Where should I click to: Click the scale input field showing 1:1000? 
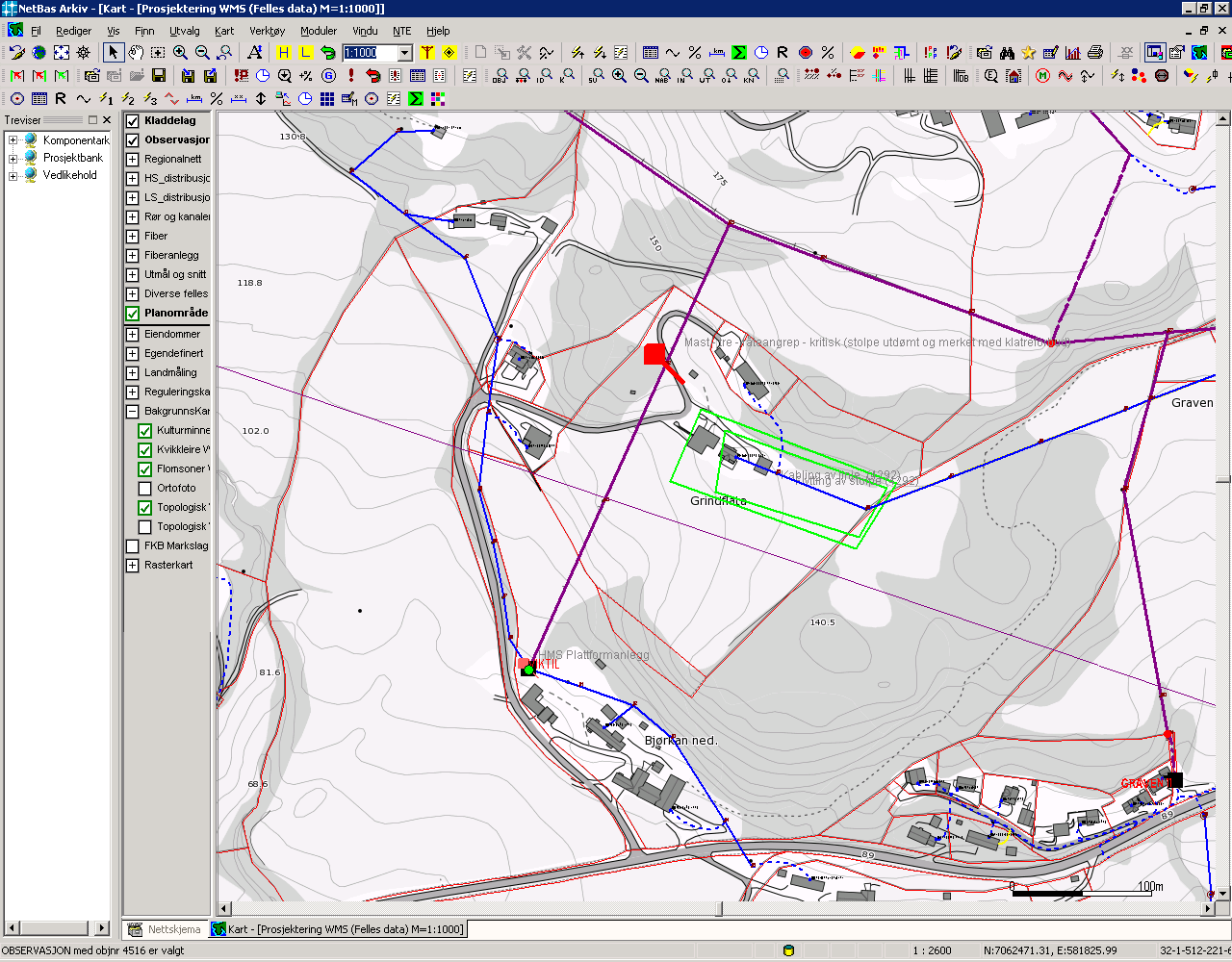tap(371, 53)
